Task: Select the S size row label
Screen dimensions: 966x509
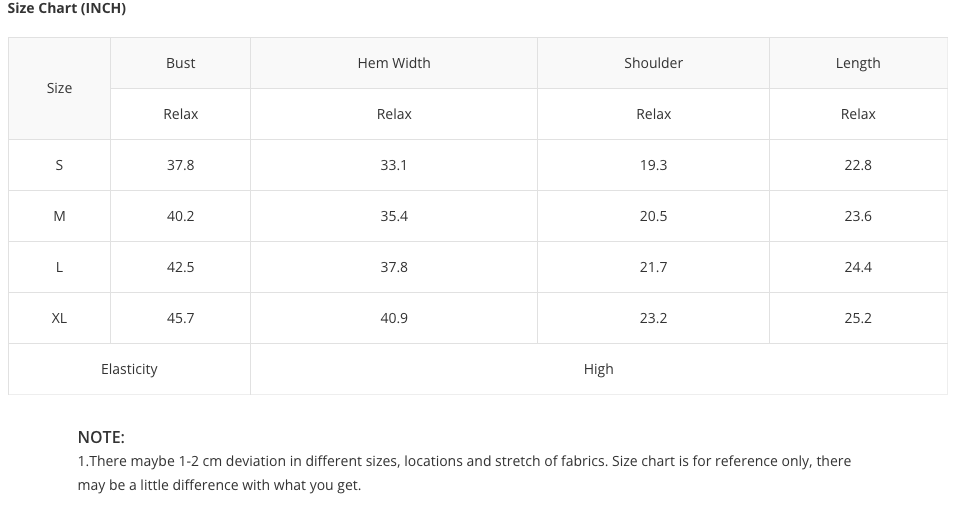Action: tap(59, 165)
